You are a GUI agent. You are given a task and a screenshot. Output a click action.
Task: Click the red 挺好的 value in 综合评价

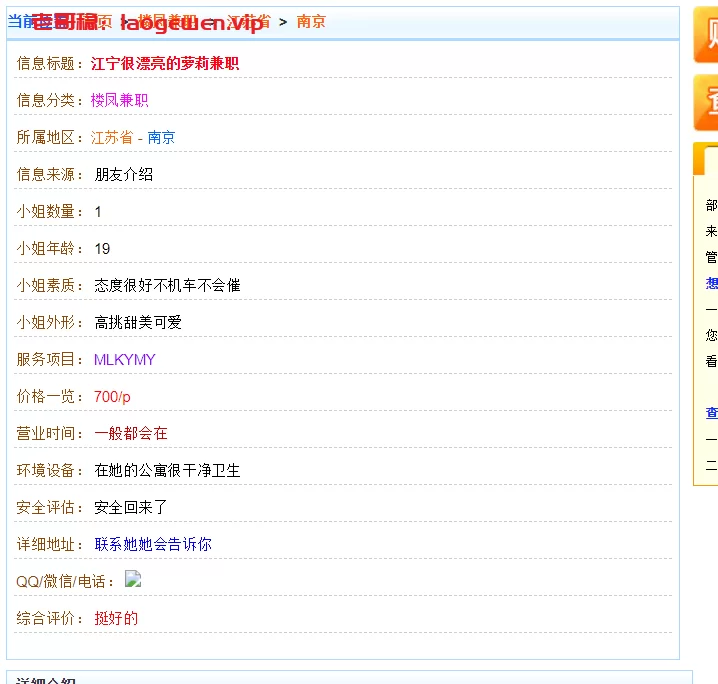pyautogui.click(x=116, y=618)
